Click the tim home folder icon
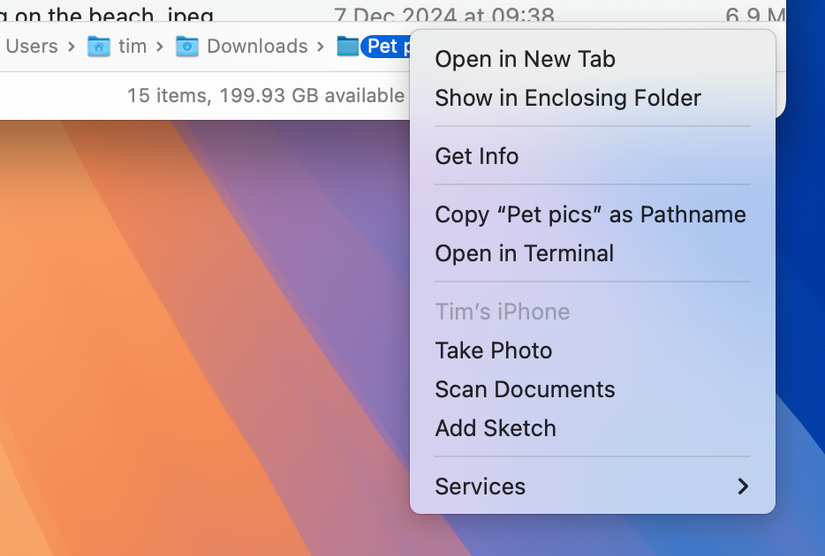Image resolution: width=825 pixels, height=556 pixels. coord(98,46)
